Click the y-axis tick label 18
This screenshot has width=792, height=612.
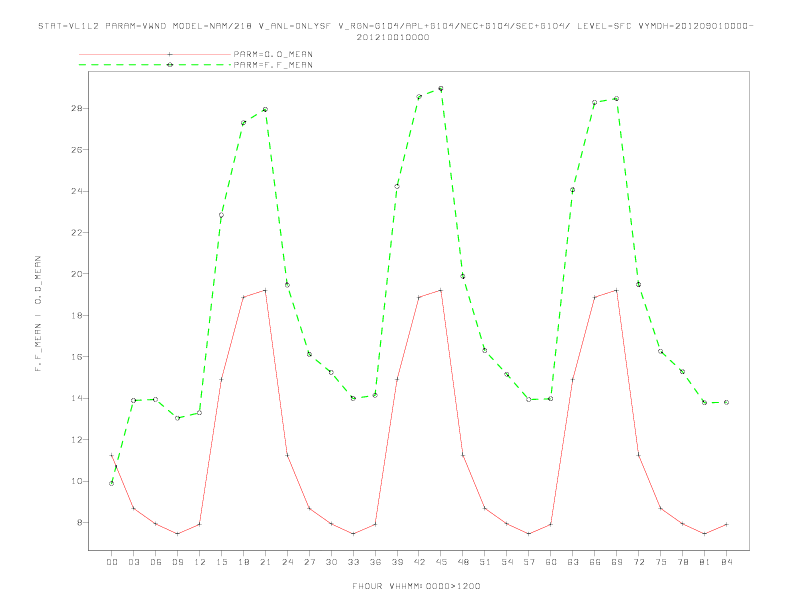(x=77, y=316)
